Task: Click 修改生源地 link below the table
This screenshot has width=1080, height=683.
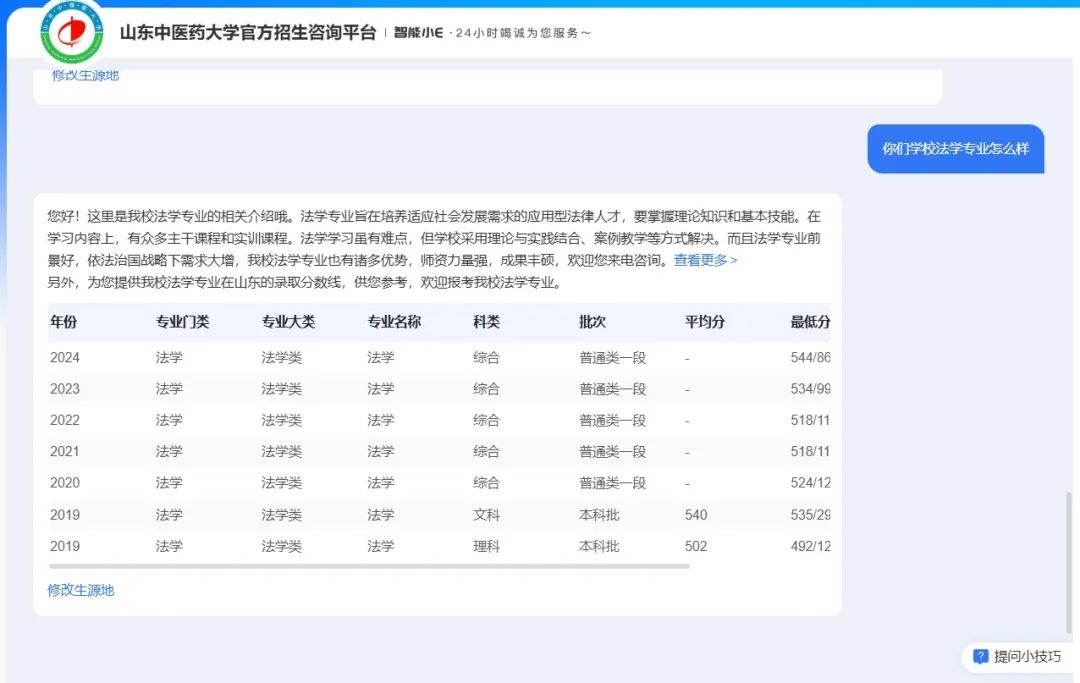Action: tap(81, 590)
